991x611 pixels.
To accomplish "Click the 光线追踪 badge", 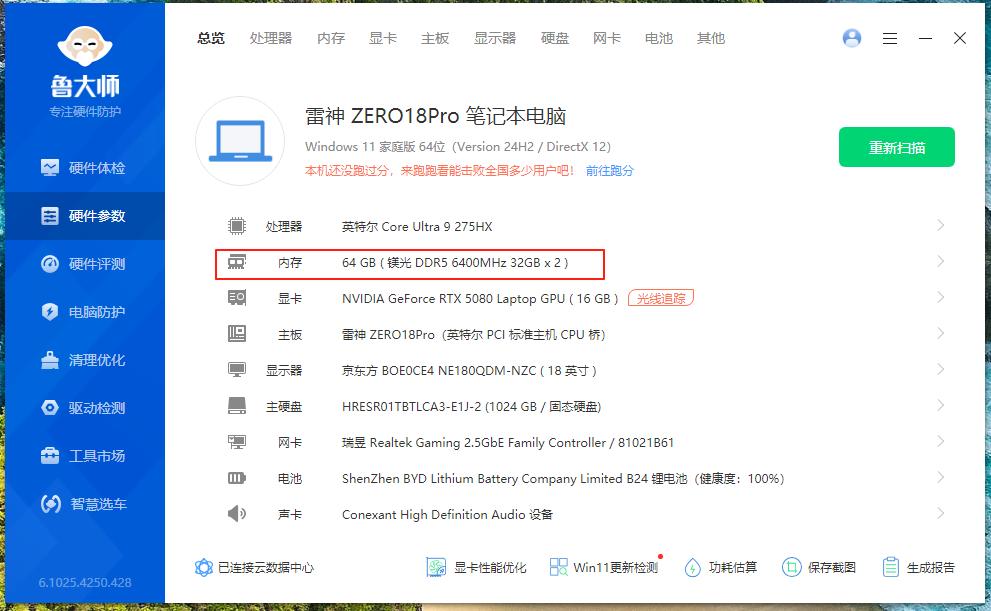I will point(661,298).
